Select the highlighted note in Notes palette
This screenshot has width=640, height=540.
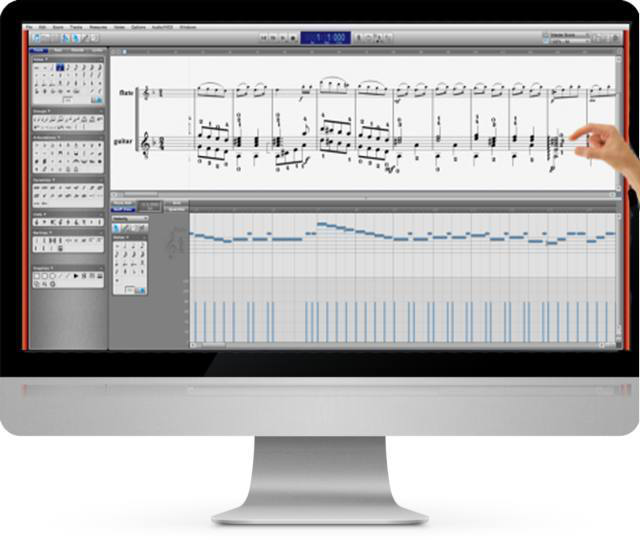[61, 68]
